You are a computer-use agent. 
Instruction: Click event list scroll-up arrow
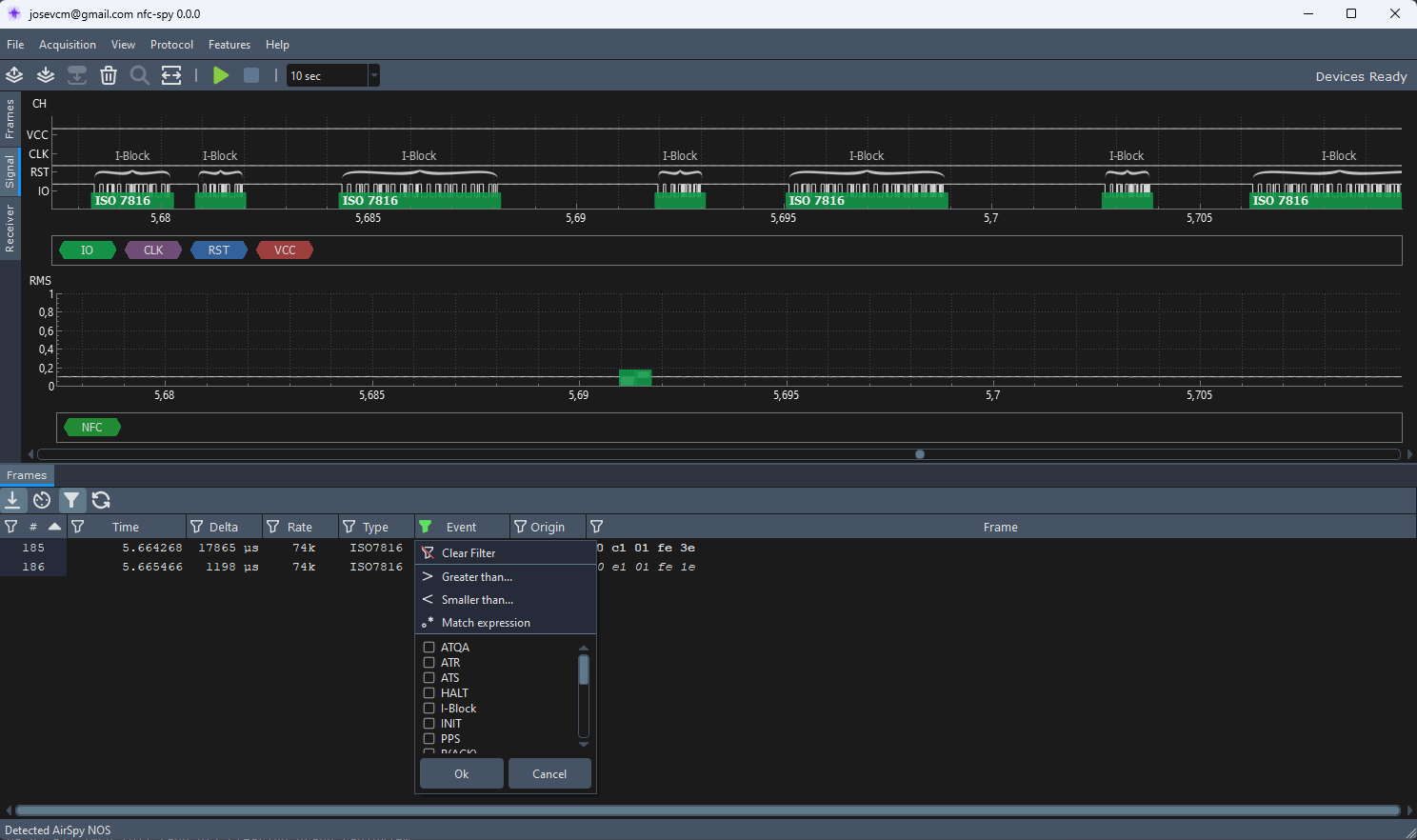click(584, 648)
